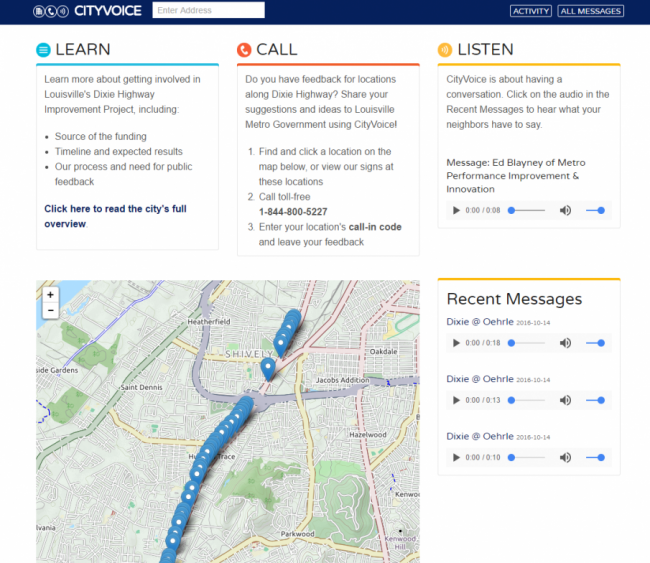The image size is (650, 563).
Task: Mute the 0:10 Dixie @ Oehrle audio
Action: (x=565, y=457)
